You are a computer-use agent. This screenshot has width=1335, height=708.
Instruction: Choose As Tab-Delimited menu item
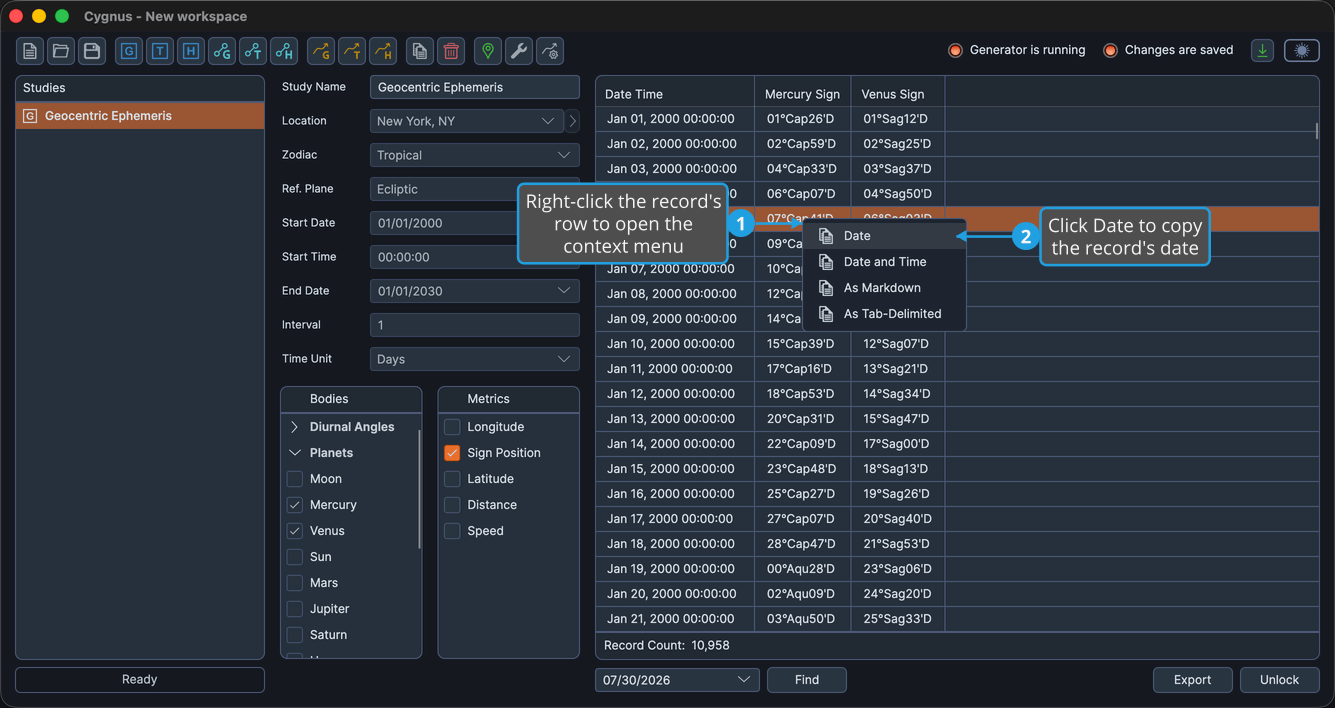[884, 314]
